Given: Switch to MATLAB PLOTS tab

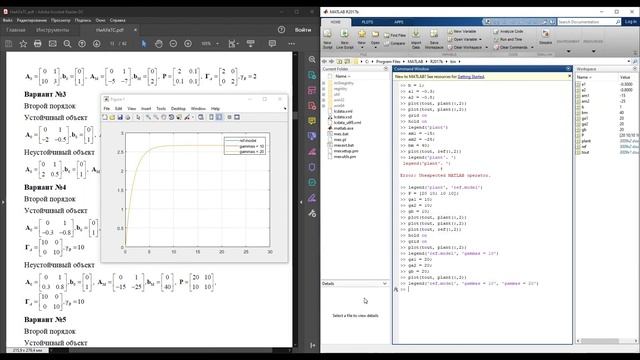Looking at the screenshot, I should point(367,22).
